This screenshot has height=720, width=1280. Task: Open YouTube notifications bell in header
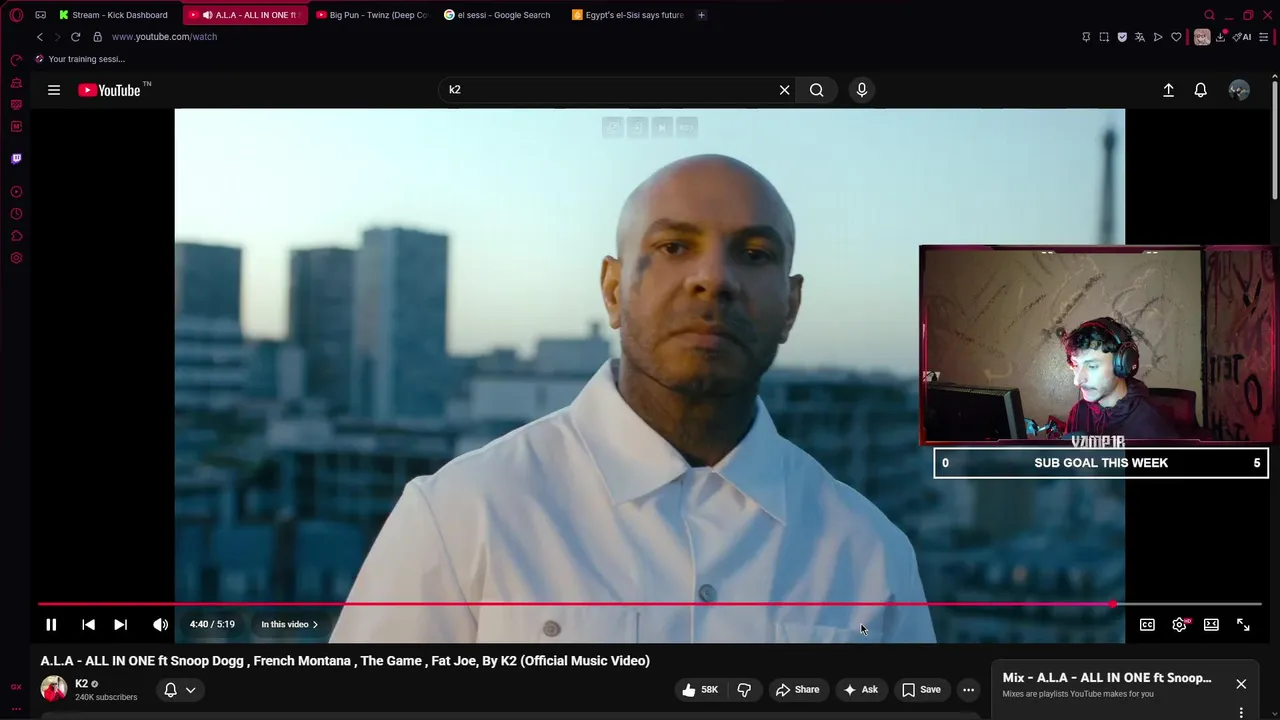point(1201,90)
